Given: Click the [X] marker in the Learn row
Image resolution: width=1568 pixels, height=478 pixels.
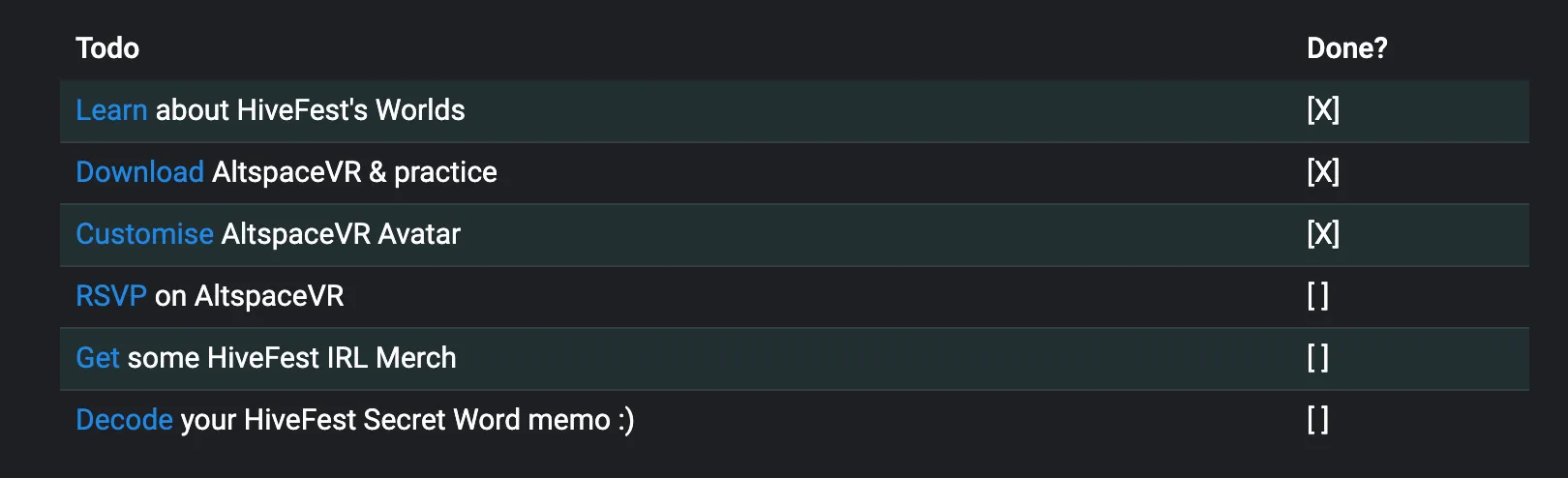Looking at the screenshot, I should coord(1323,110).
